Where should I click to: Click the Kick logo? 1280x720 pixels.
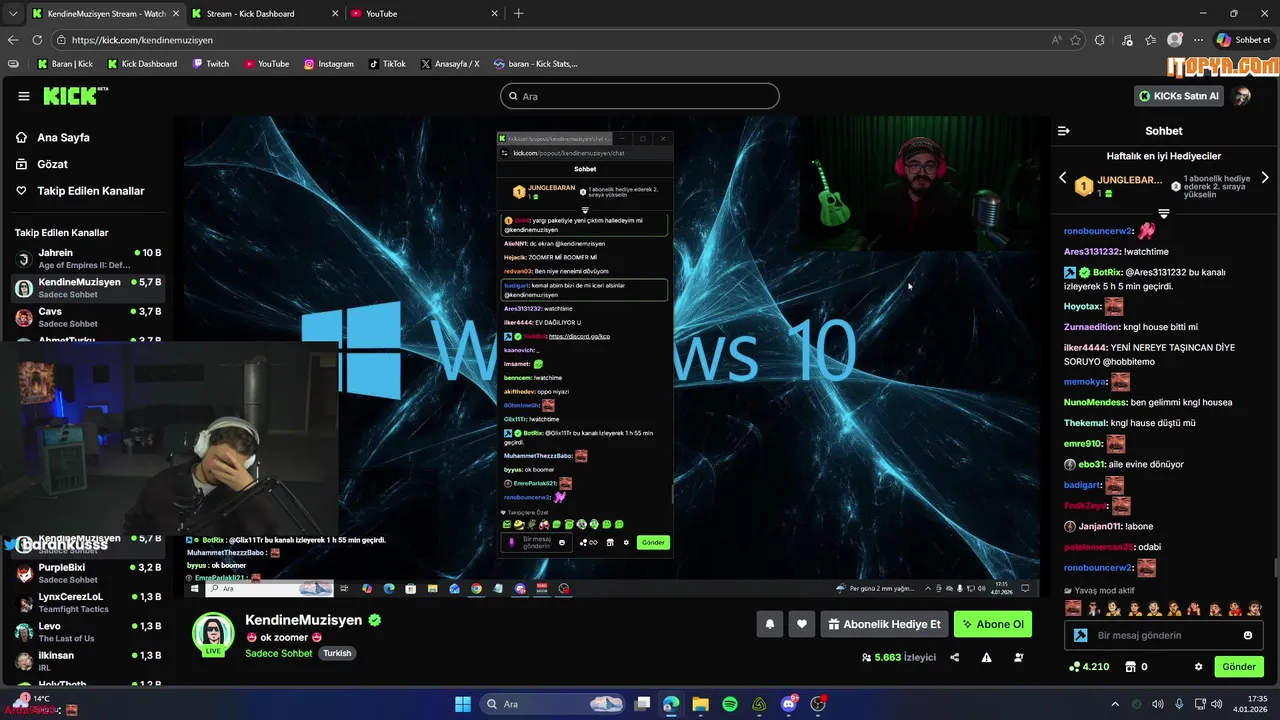76,96
